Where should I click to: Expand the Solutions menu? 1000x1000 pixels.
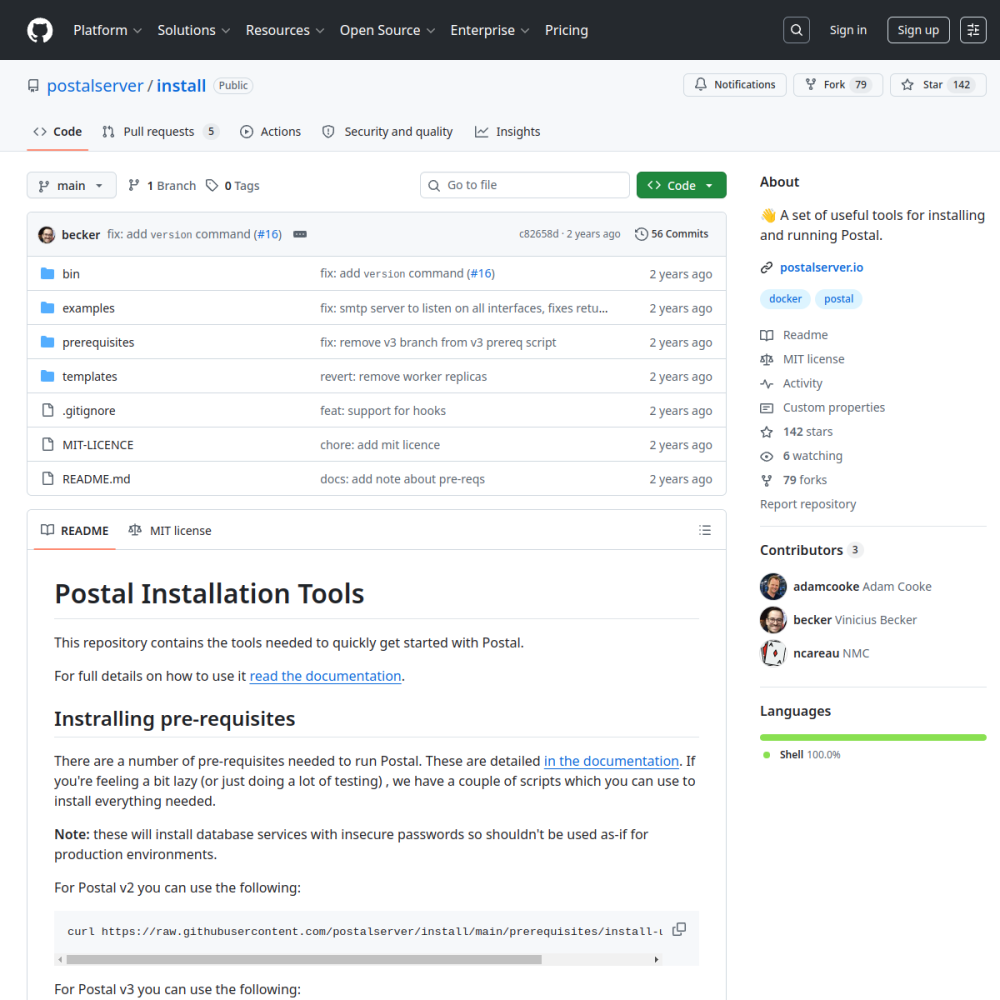193,30
